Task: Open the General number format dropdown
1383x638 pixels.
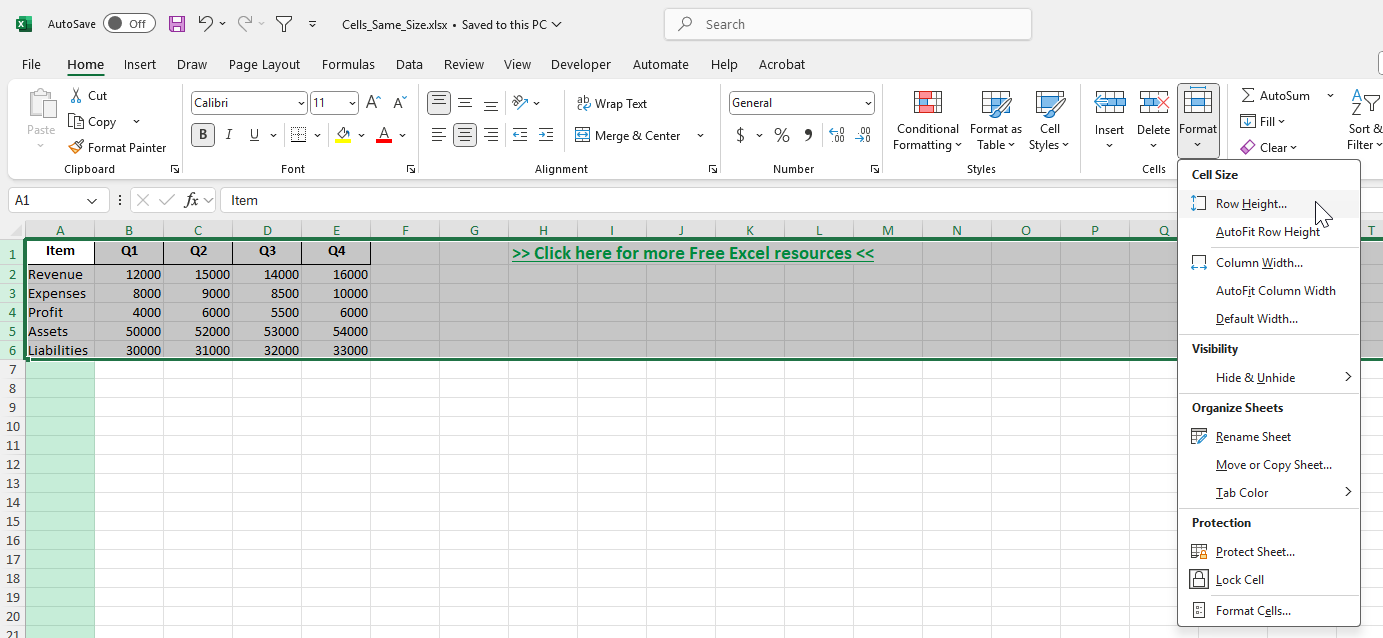Action: (868, 103)
